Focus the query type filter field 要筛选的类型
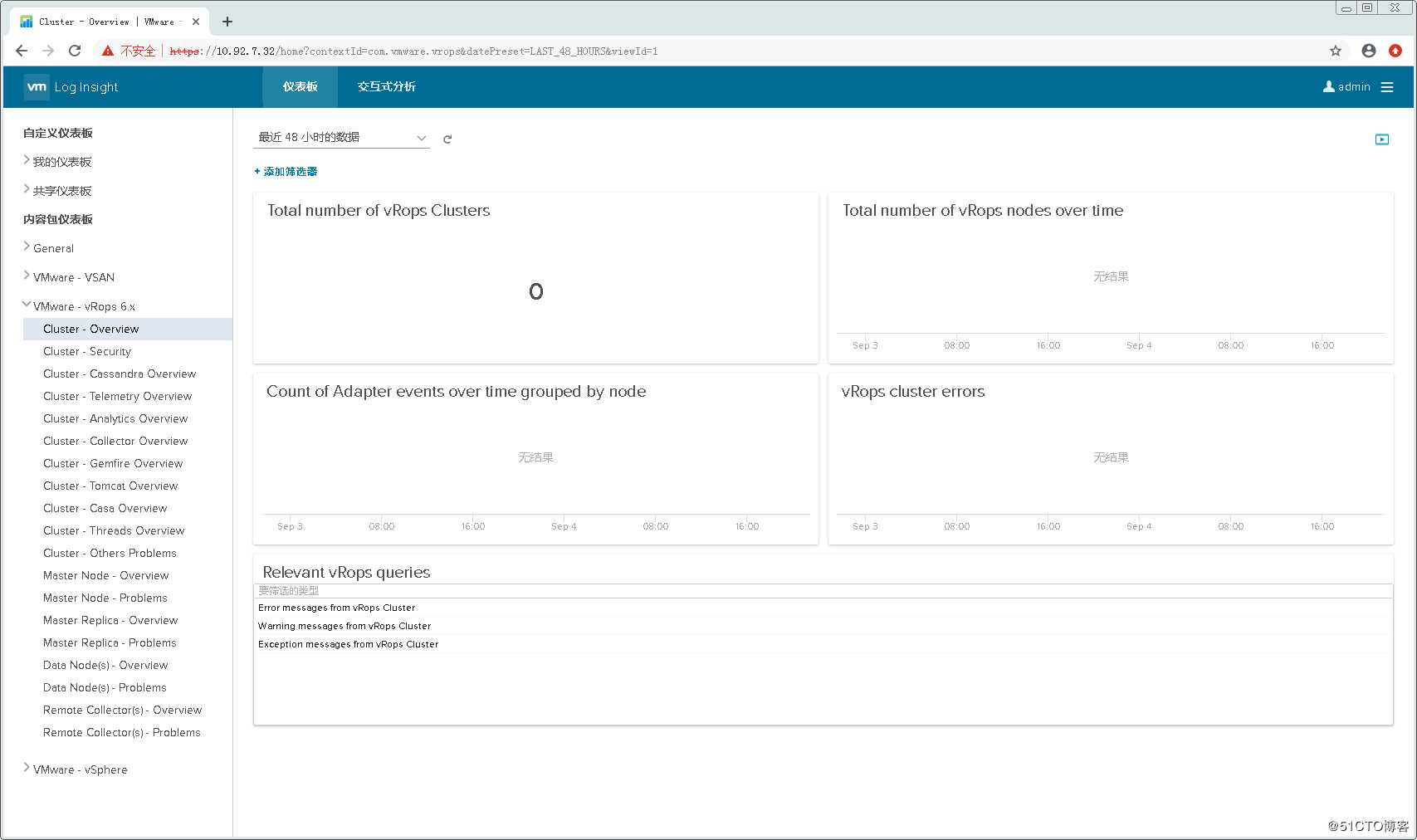 [823, 591]
